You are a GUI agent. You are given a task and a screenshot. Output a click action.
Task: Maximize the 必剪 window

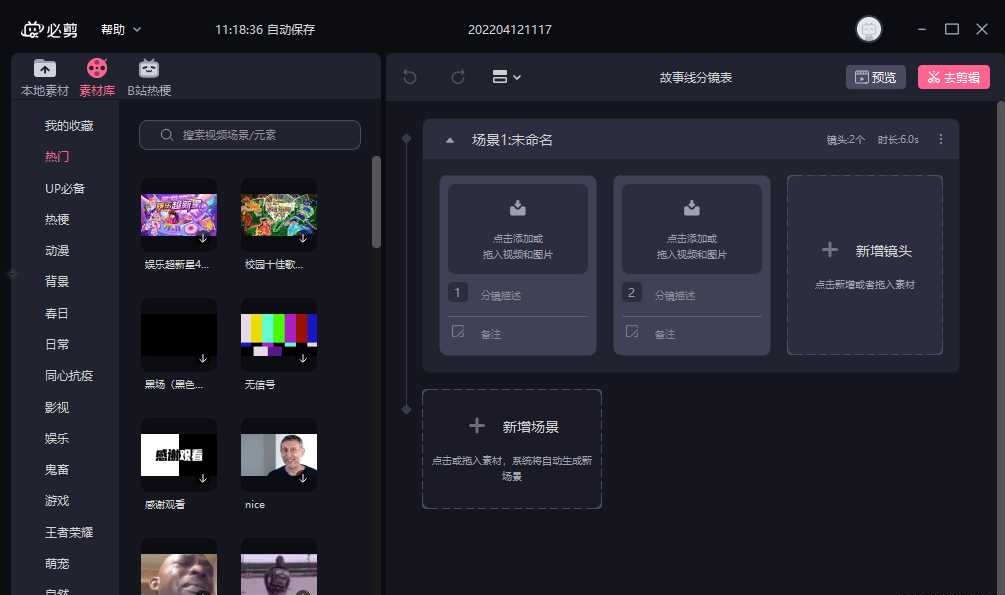(952, 29)
